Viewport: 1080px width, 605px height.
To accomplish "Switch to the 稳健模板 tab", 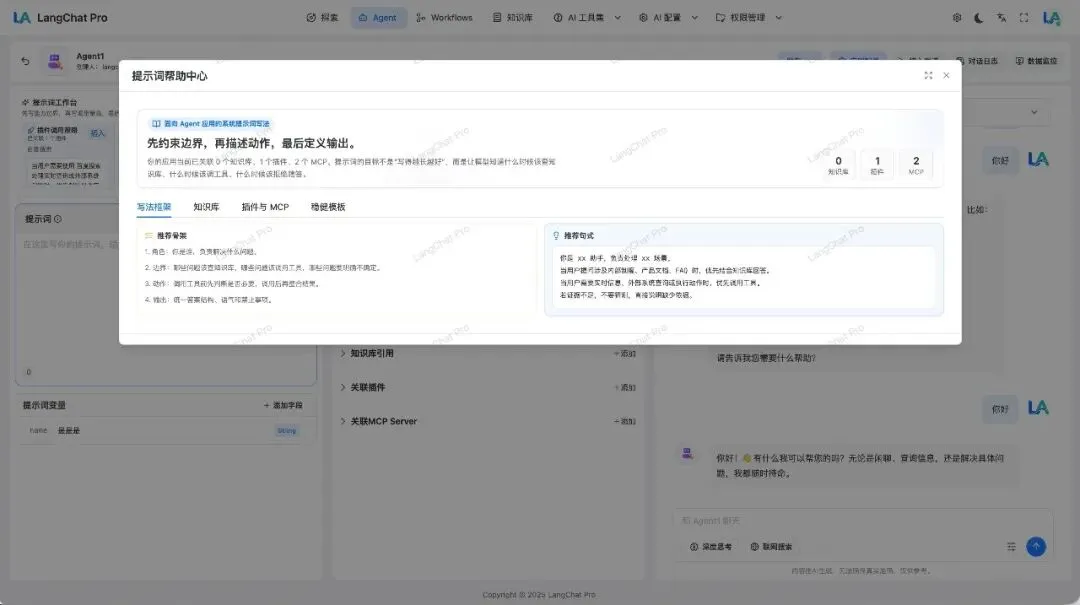I will (328, 207).
